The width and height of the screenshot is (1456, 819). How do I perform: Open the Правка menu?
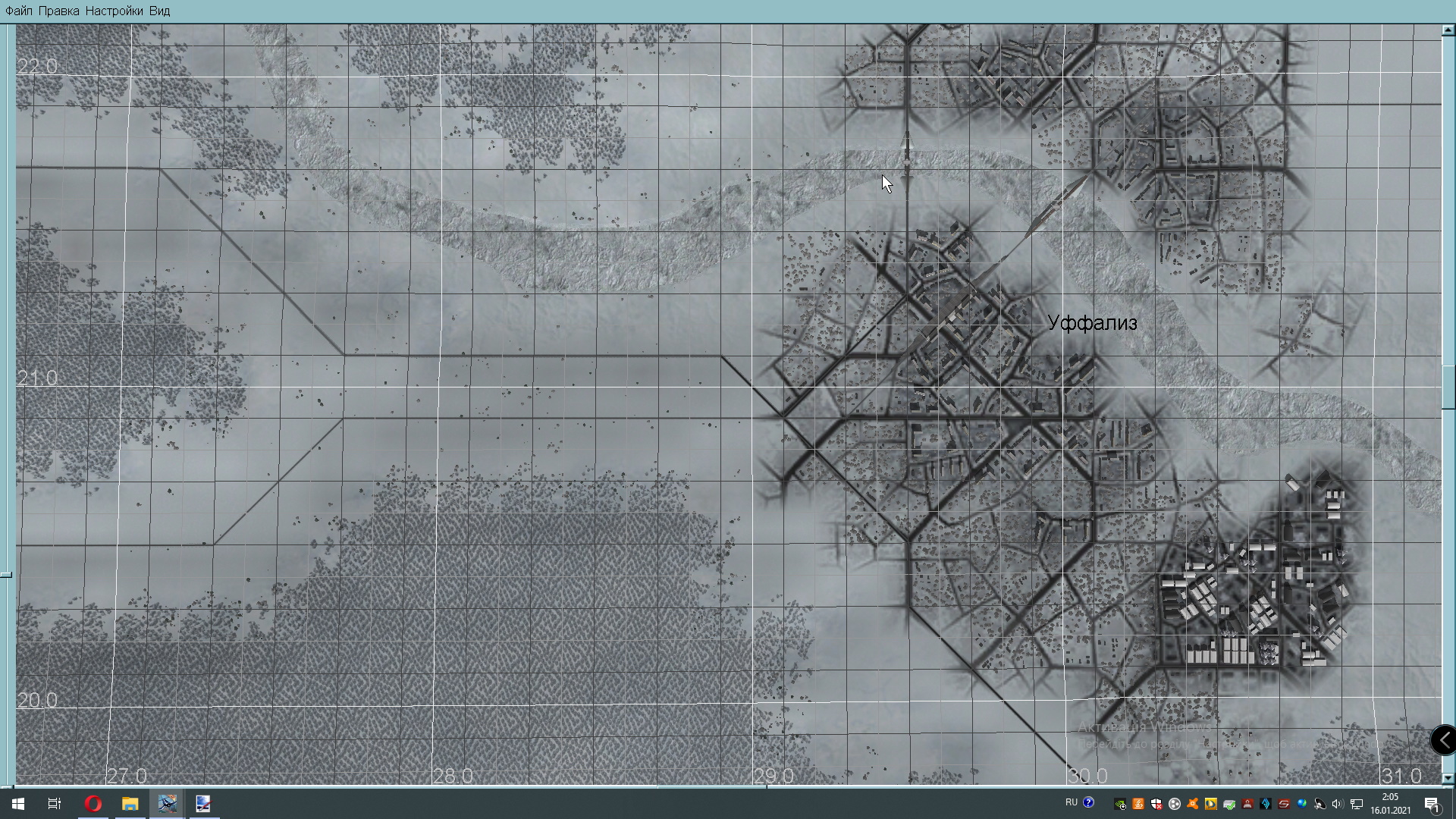(58, 11)
